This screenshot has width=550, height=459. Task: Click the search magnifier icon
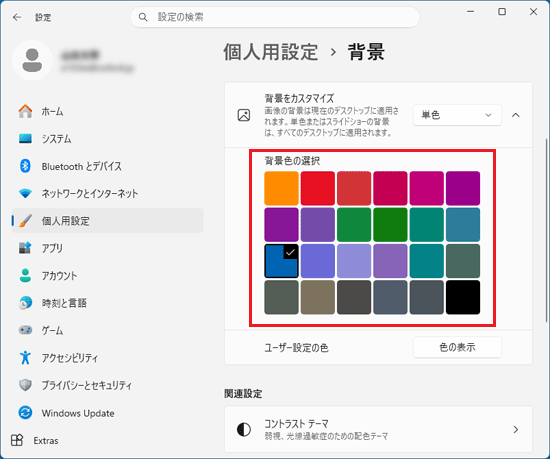point(143,17)
